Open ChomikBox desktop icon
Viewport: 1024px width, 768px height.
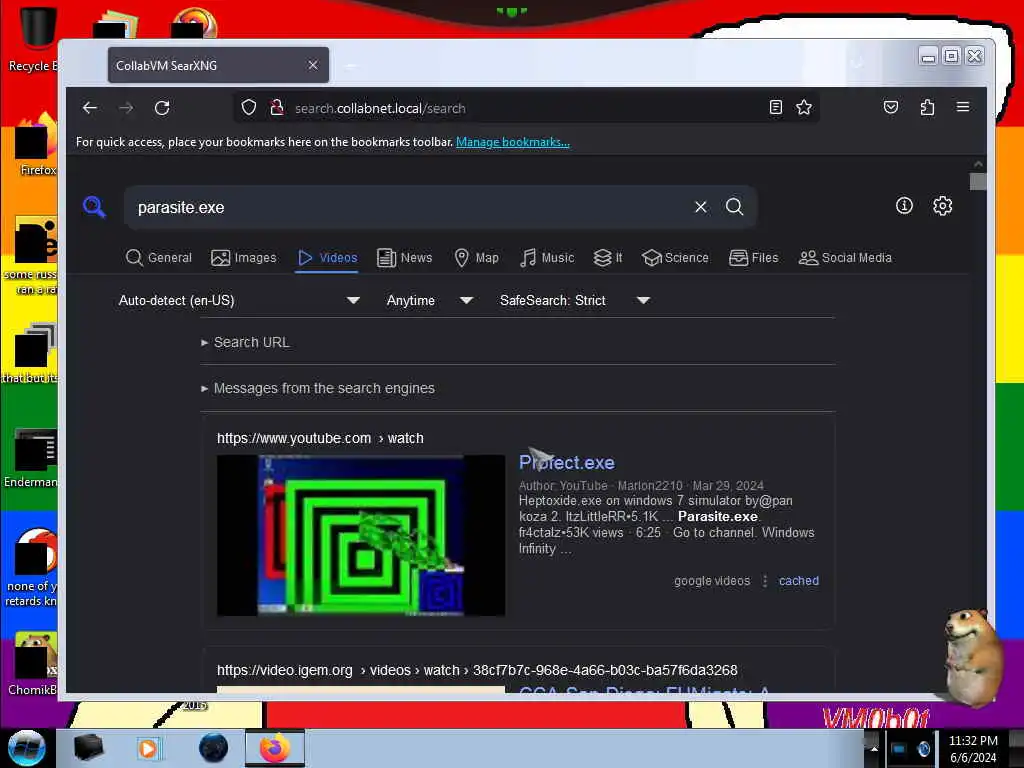[33, 664]
